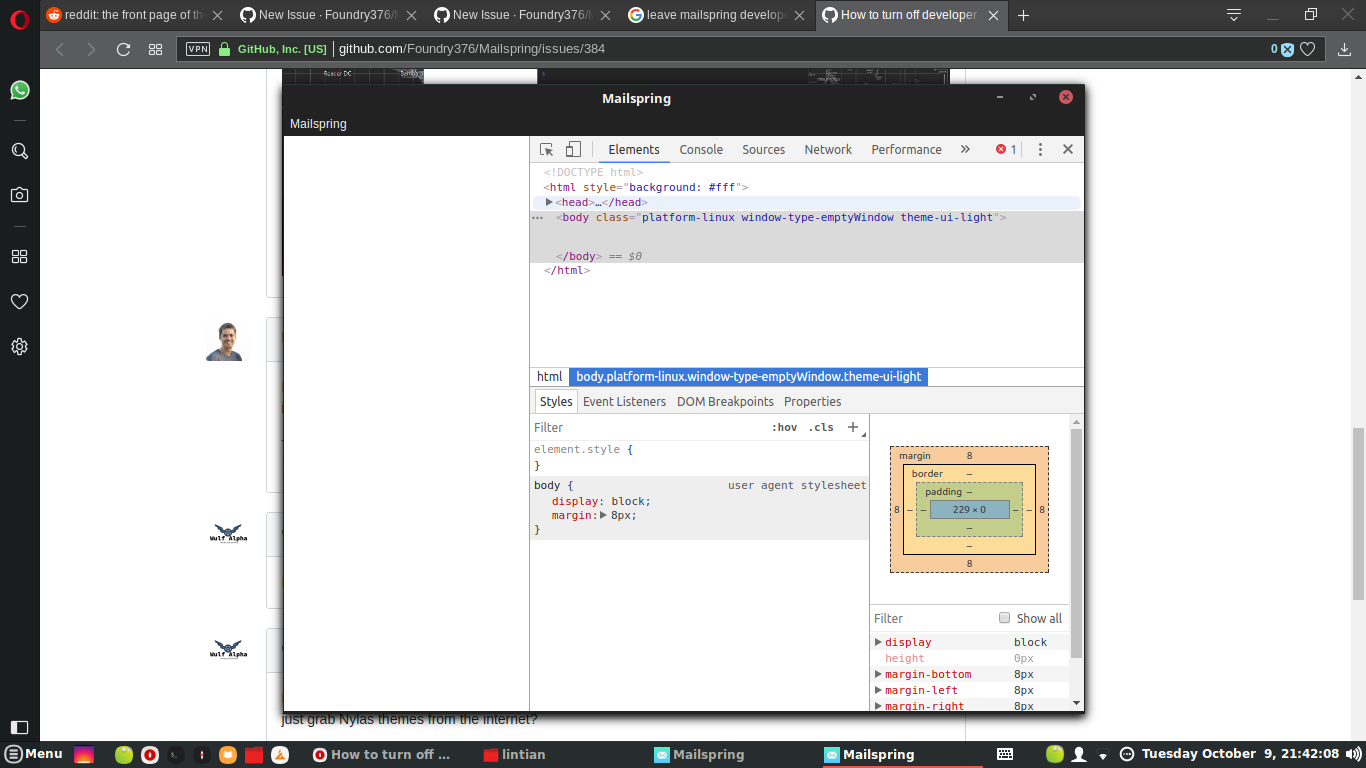Toggle the device toolbar icon
This screenshot has height=768, width=1366.
click(572, 148)
